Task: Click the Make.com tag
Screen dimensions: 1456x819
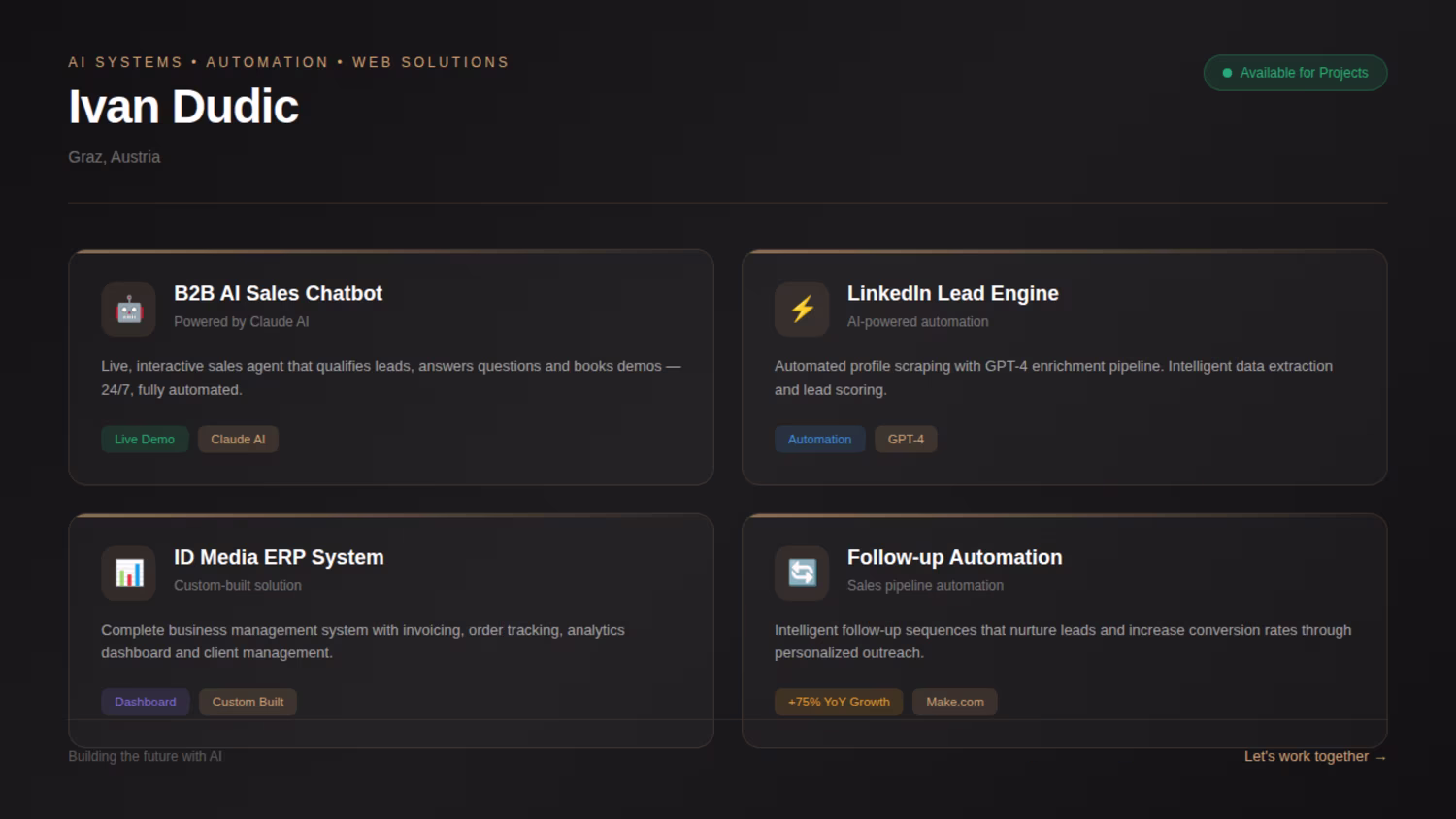Action: click(954, 703)
